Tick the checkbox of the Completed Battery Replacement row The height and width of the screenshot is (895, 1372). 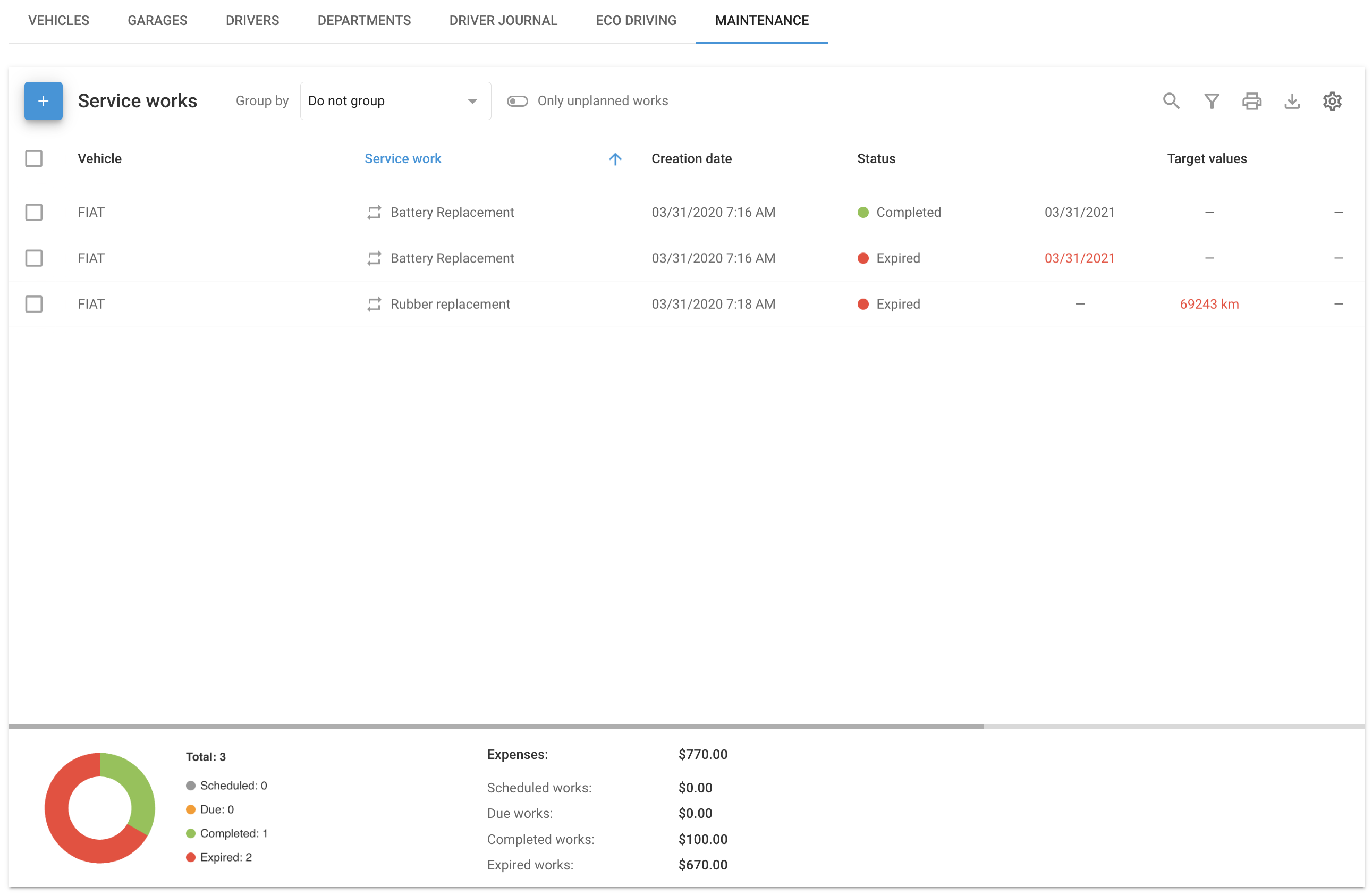pyautogui.click(x=34, y=212)
